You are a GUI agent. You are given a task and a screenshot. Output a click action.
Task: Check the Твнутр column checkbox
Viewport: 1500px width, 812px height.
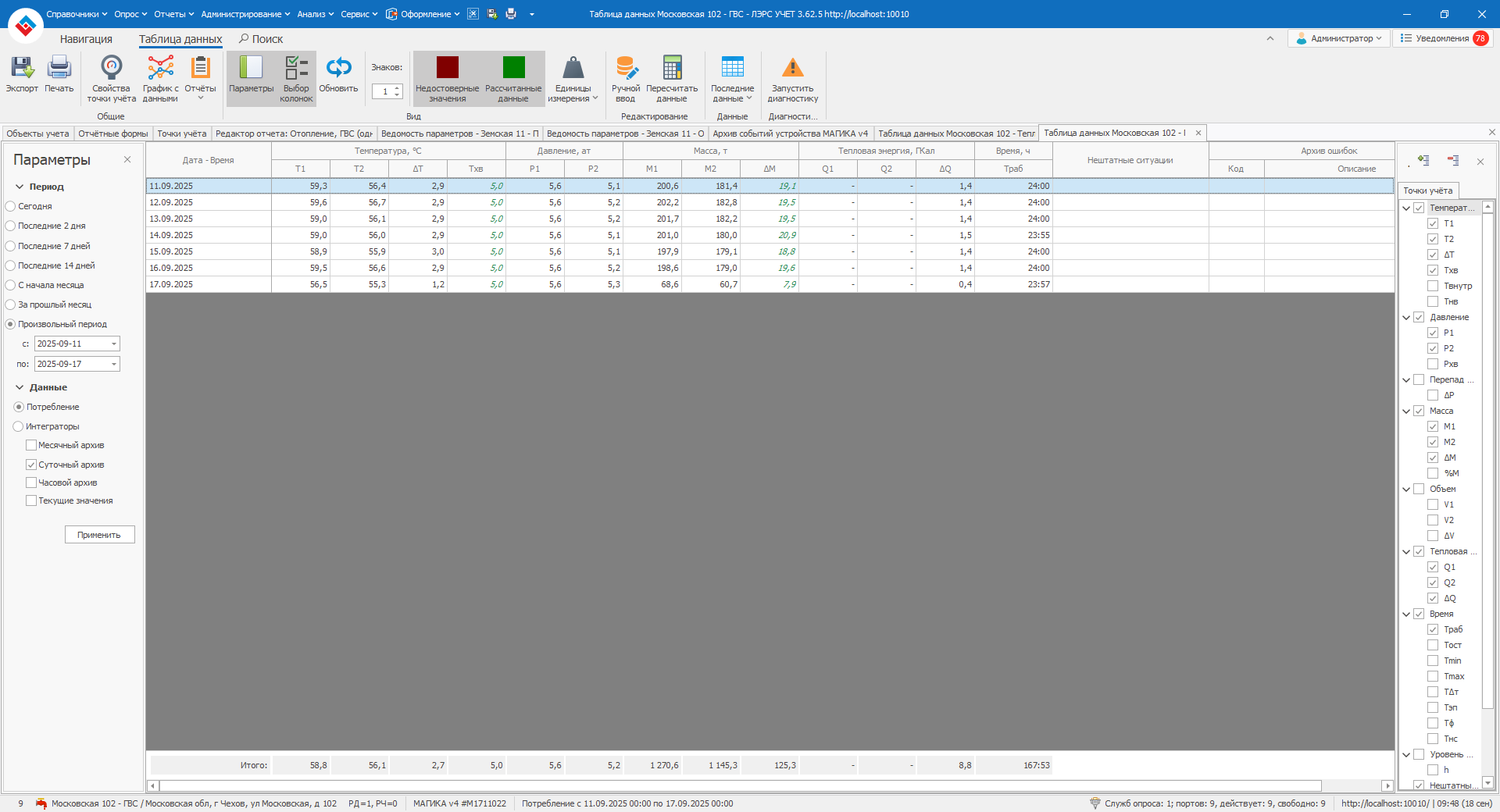pyautogui.click(x=1433, y=286)
